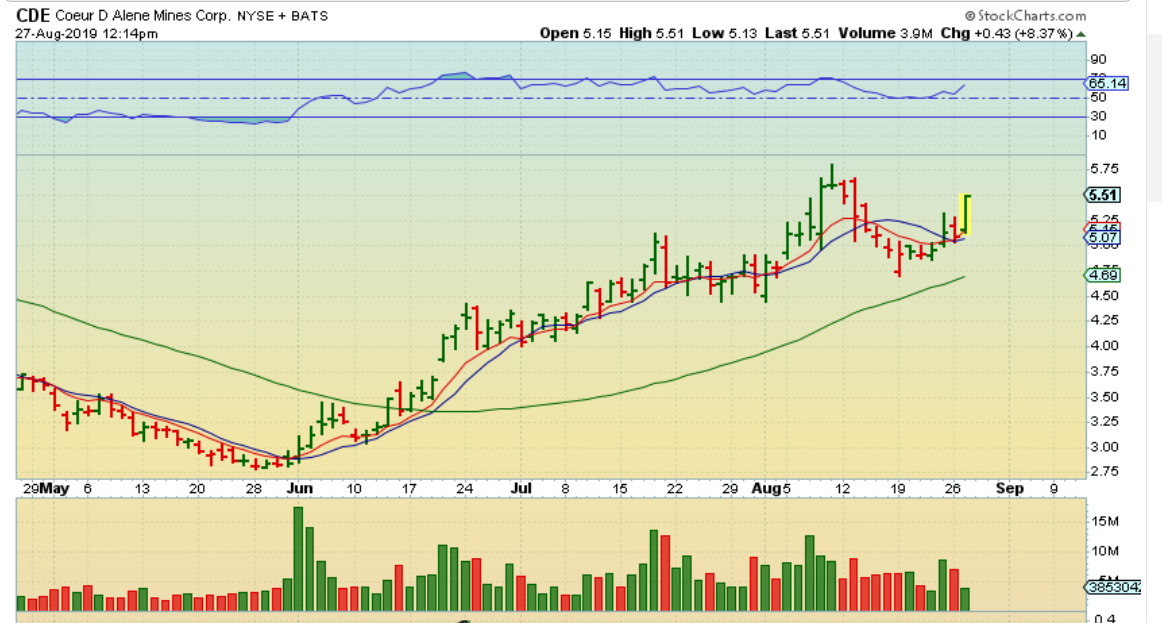
Task: Click the 4.50 price axis label
Action: [x=1104, y=296]
